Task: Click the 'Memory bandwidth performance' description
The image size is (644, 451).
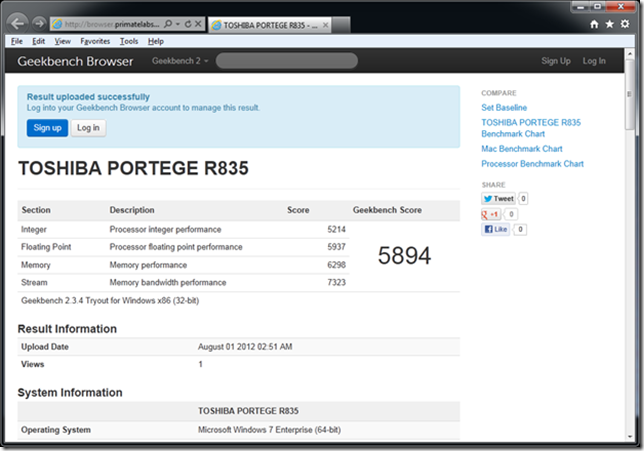Action: (168, 283)
